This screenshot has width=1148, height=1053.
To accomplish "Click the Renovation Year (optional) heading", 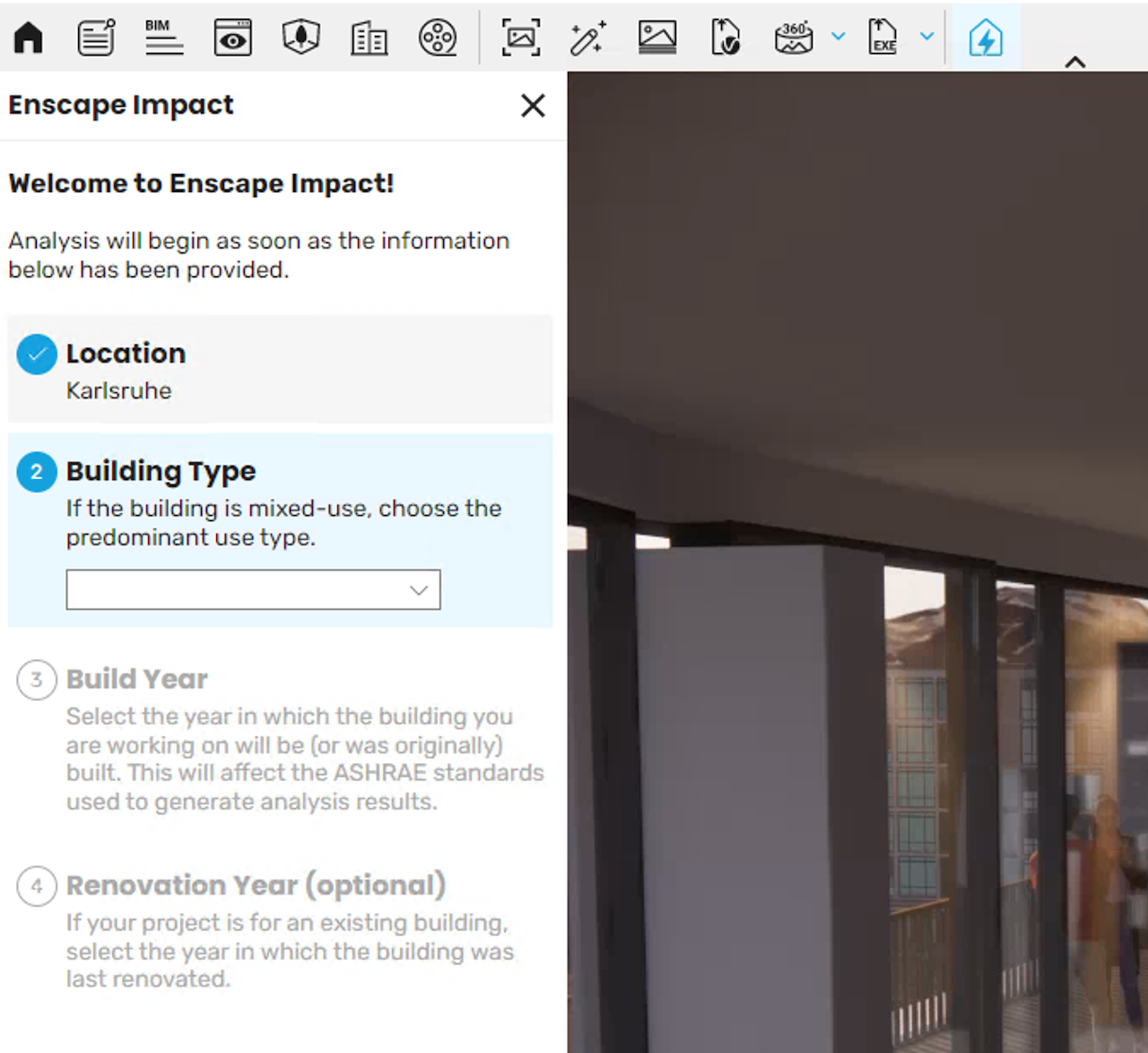I will pos(256,885).
